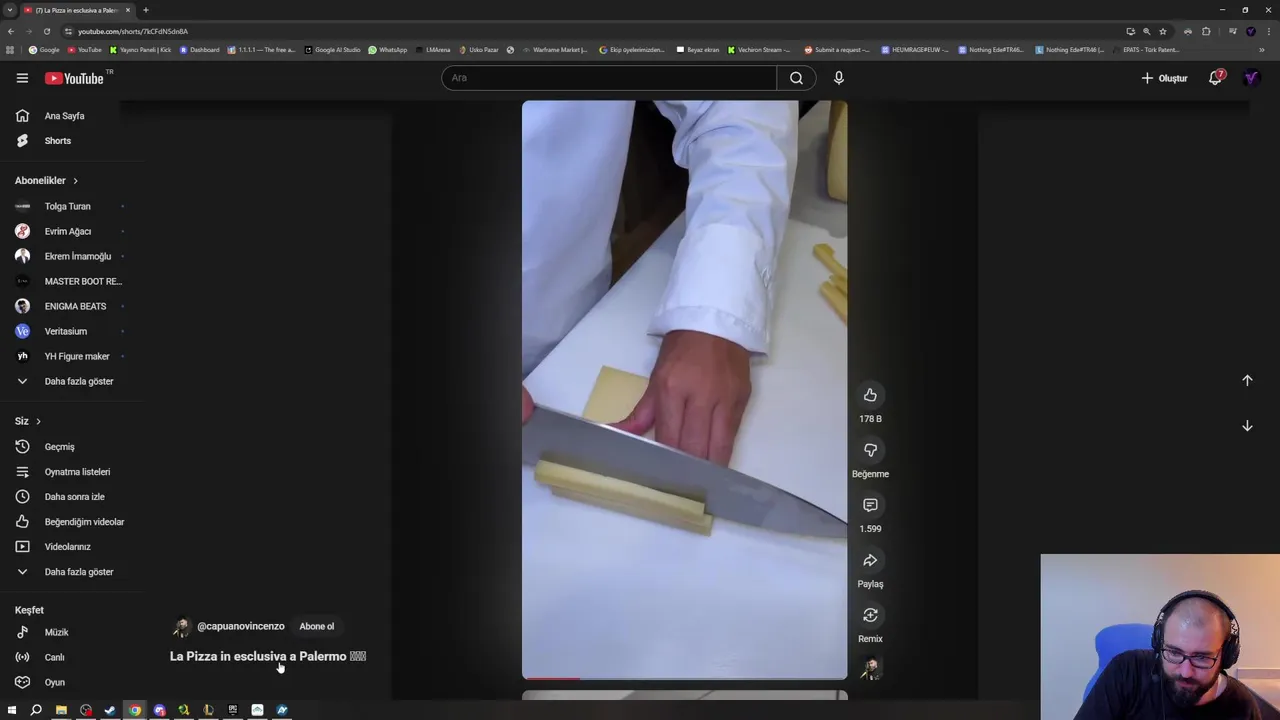
Task: Open Oynatma listeleri playlists
Action: coord(77,472)
